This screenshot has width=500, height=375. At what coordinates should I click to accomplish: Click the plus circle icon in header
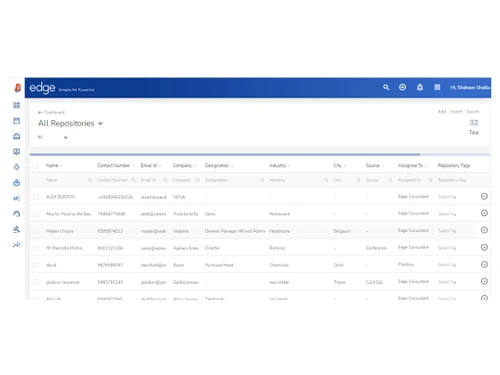tap(402, 87)
